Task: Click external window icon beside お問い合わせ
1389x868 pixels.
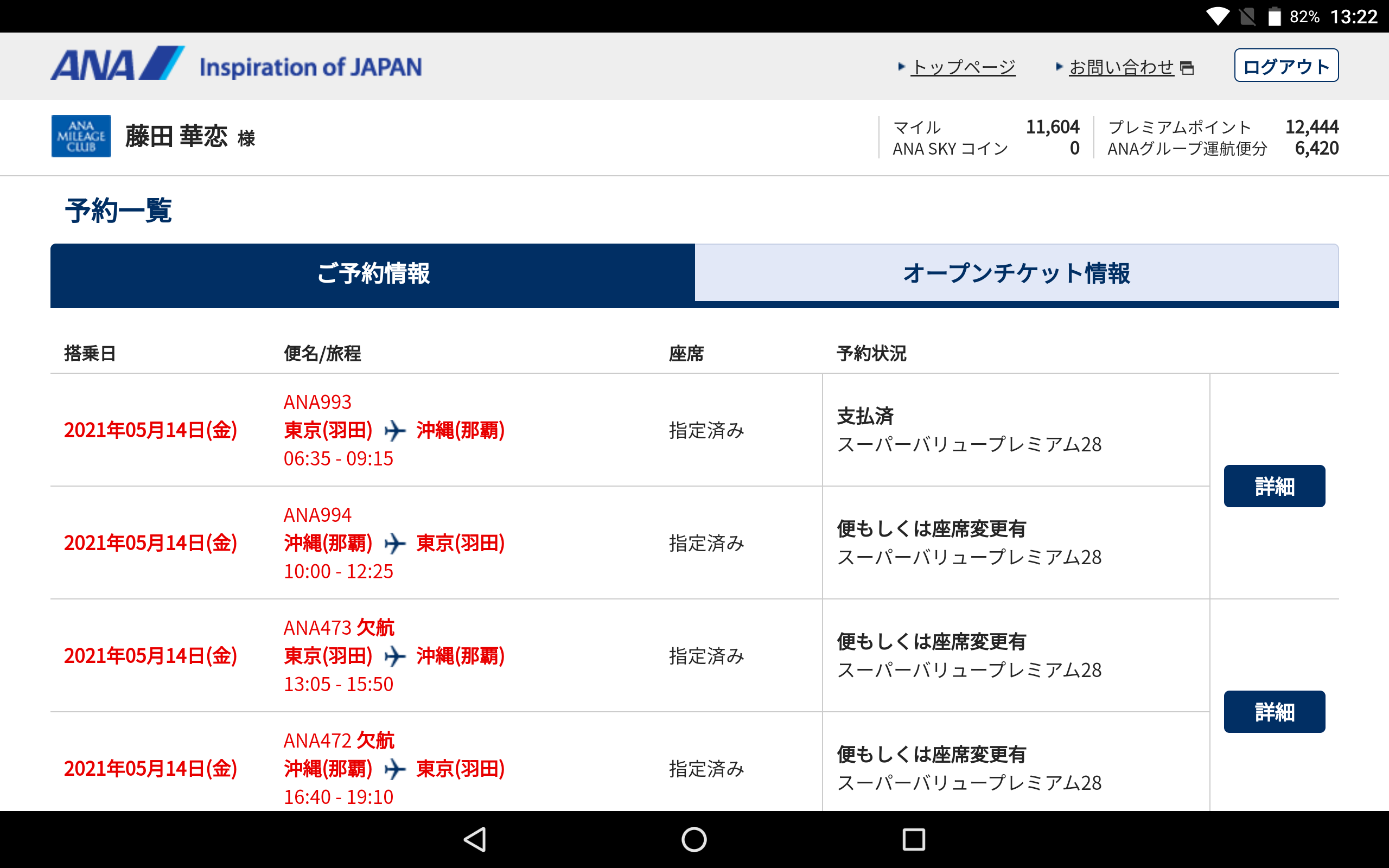Action: [1187, 68]
